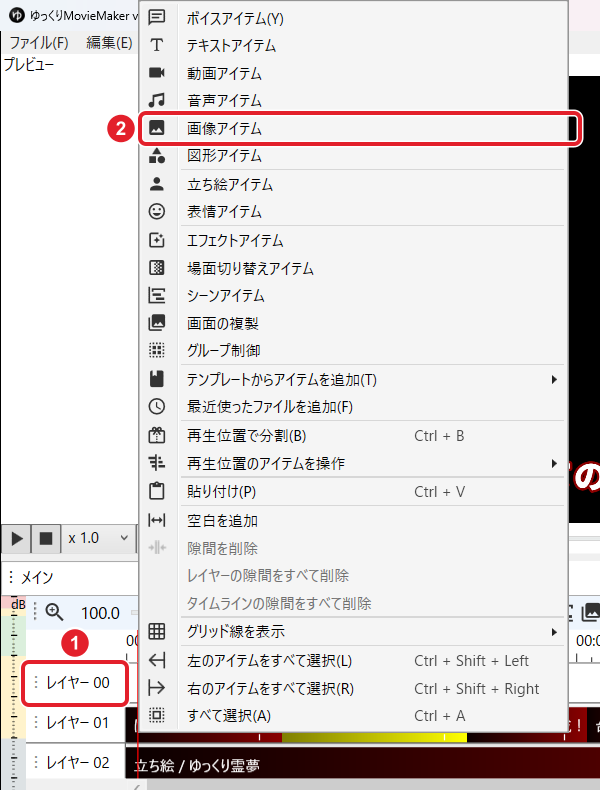Choose 画面の複製 from the menu

tap(353, 323)
